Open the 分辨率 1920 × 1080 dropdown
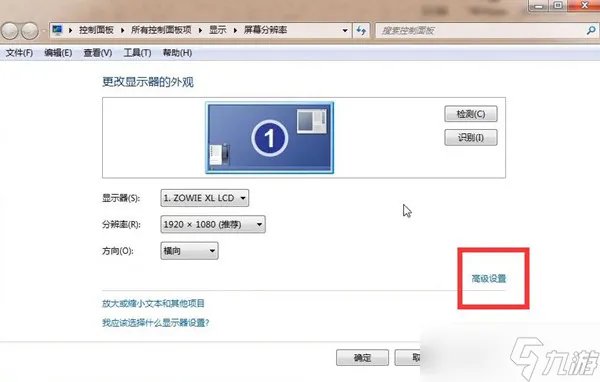The width and height of the screenshot is (600, 382). click(213, 224)
